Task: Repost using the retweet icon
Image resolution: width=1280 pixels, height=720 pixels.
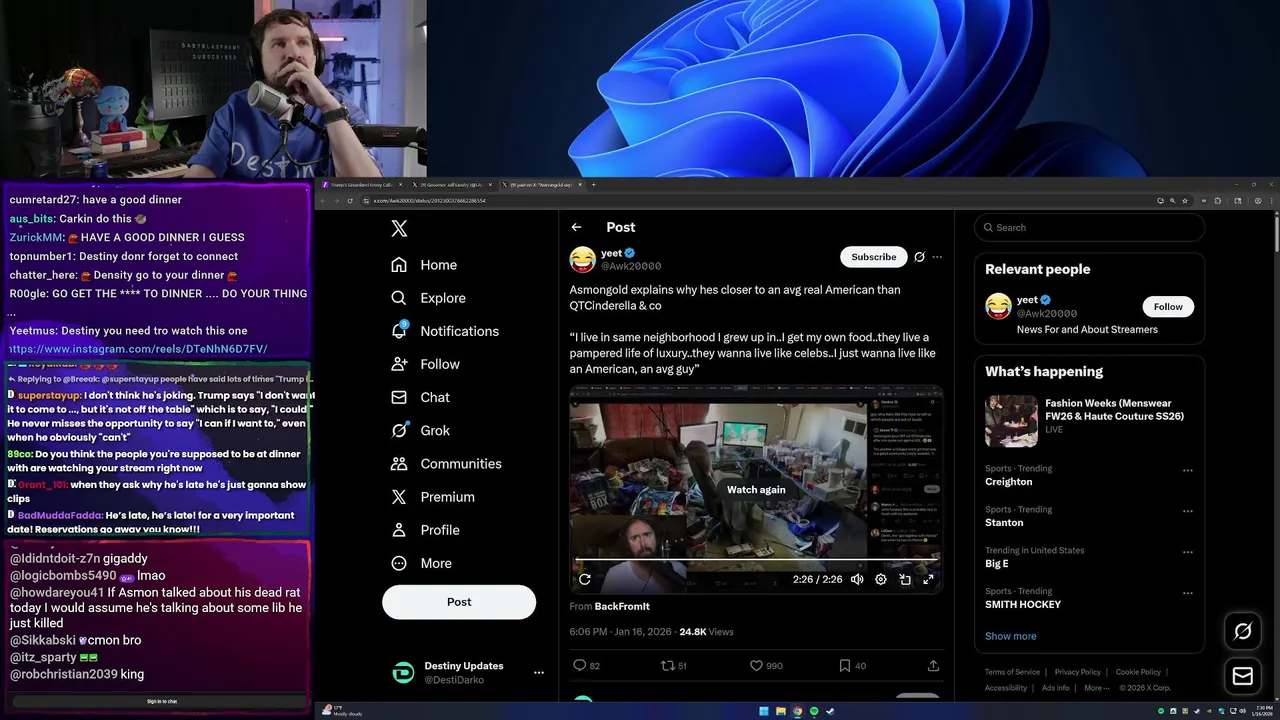Action: [x=668, y=665]
